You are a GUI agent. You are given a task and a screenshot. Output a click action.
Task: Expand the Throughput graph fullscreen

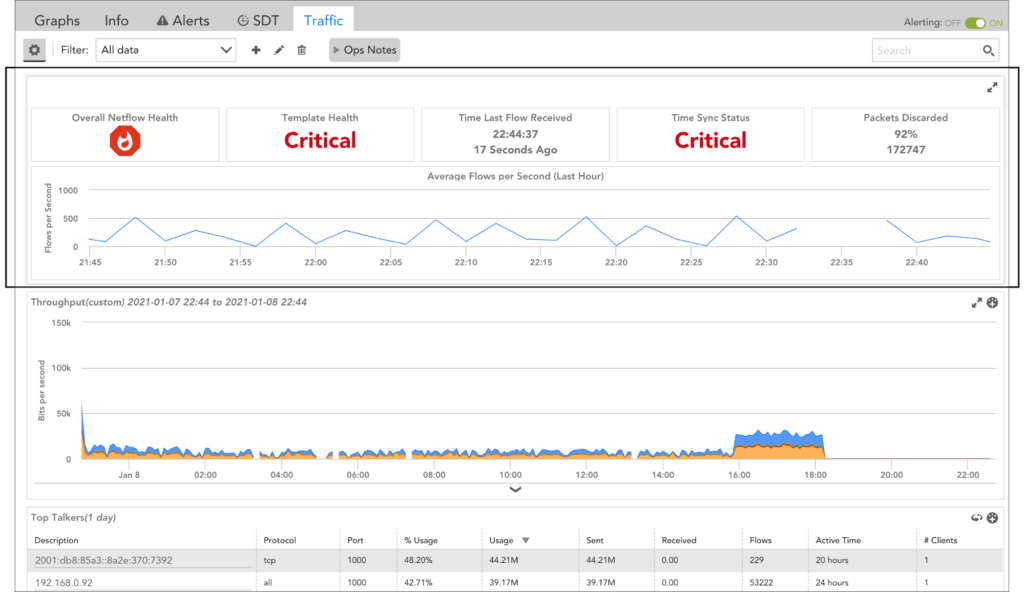coord(976,303)
